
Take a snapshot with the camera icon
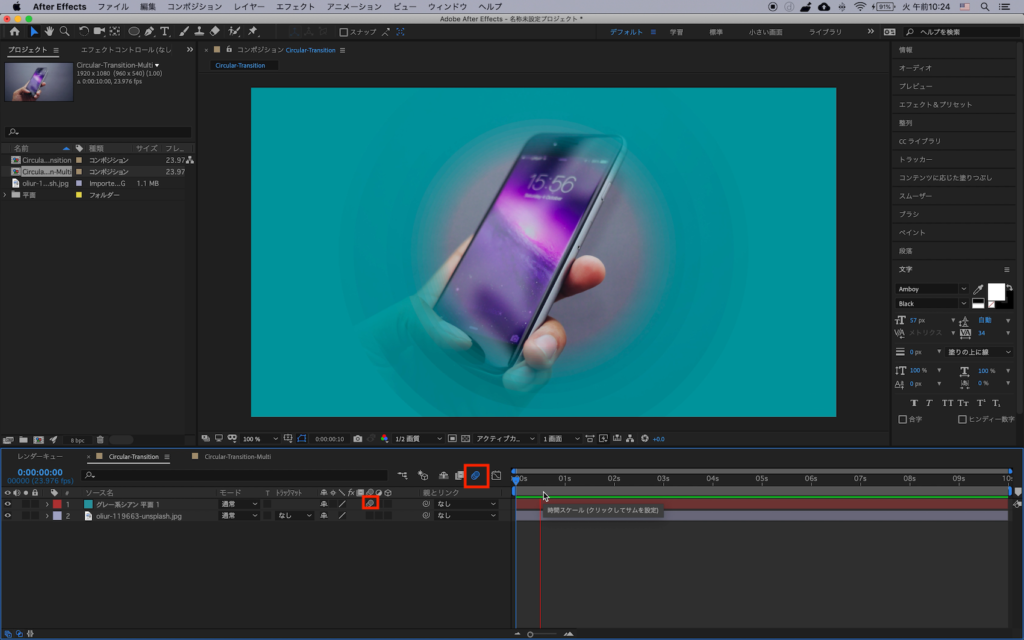click(x=358, y=439)
